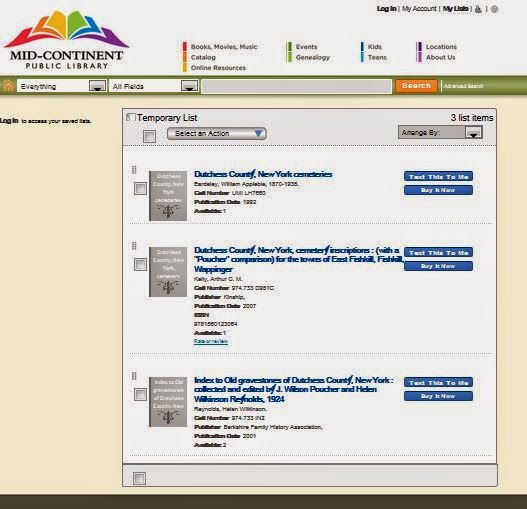The image size is (527, 509).
Task: Click the Temporary List heading
Action: point(167,118)
